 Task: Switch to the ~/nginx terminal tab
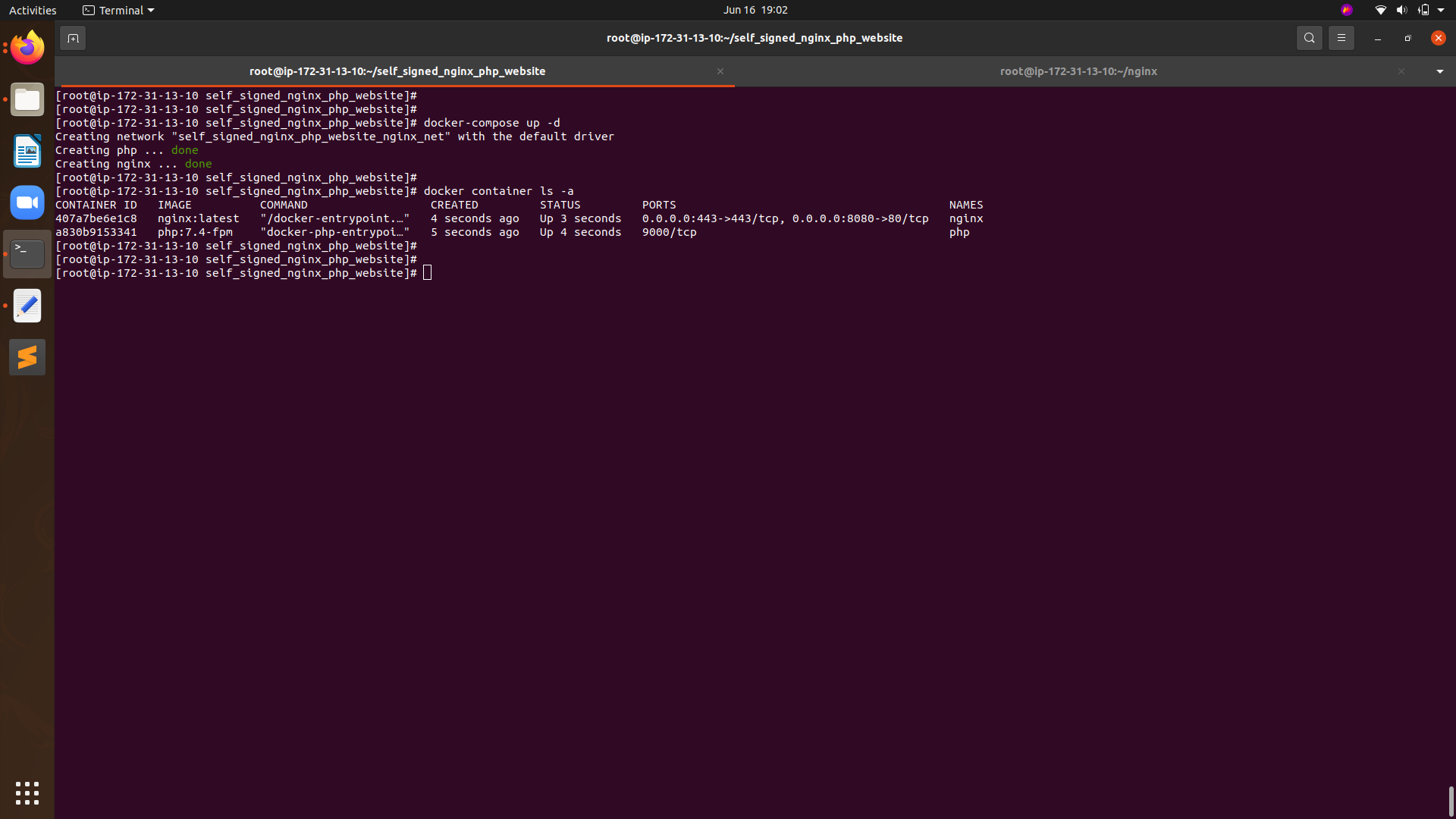[x=1078, y=71]
